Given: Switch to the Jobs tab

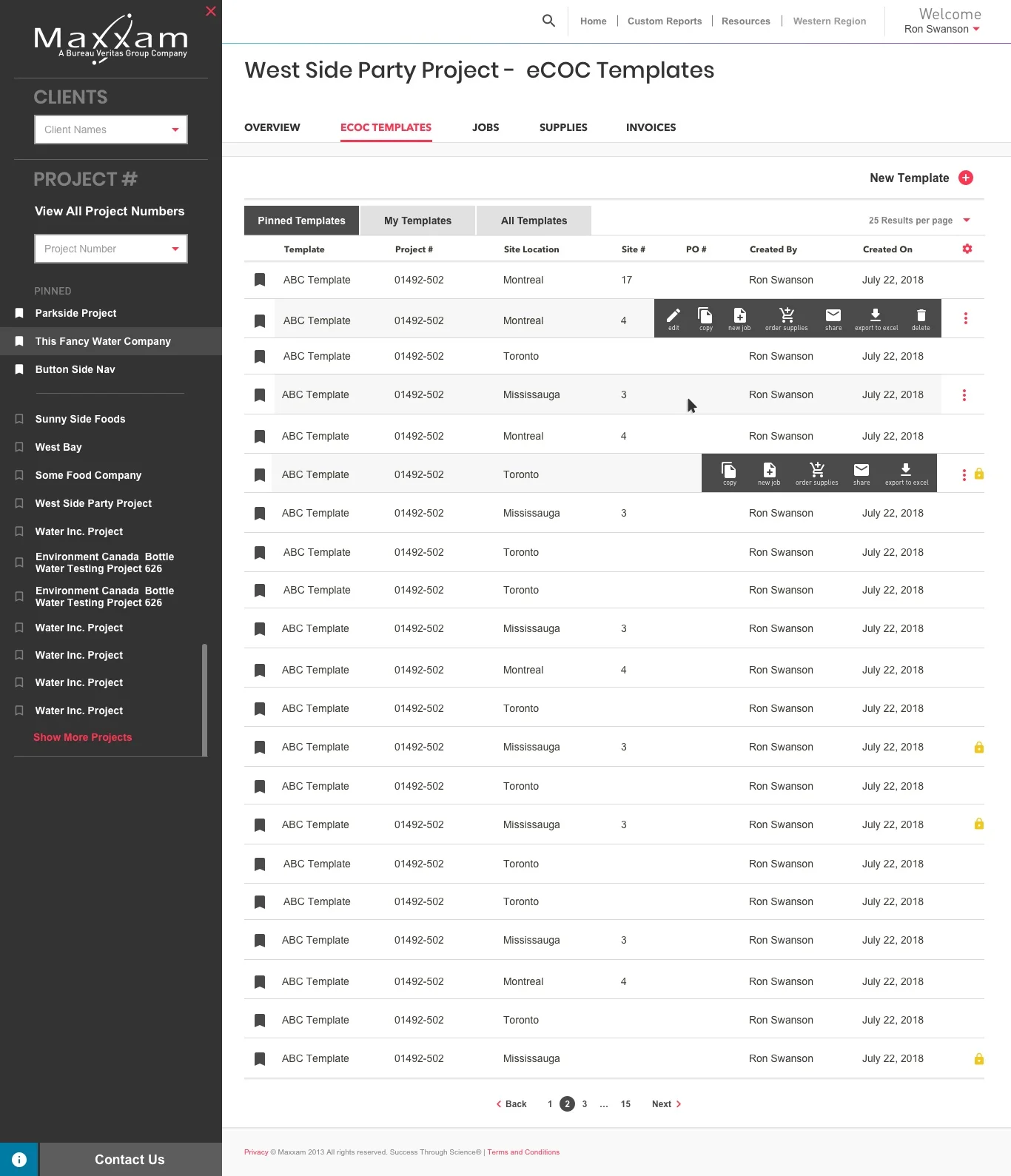Looking at the screenshot, I should (x=486, y=127).
